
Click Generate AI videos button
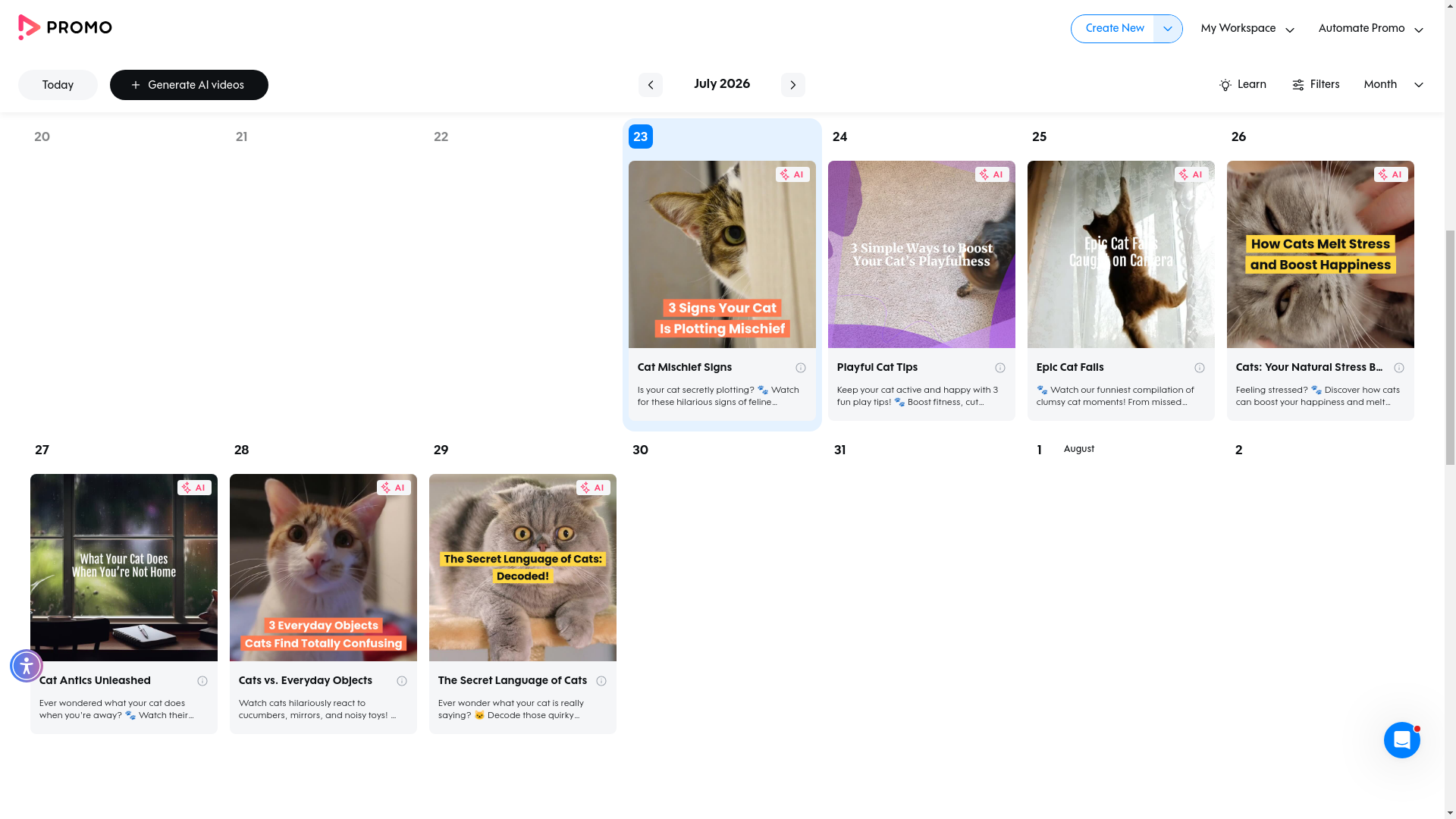(x=189, y=85)
